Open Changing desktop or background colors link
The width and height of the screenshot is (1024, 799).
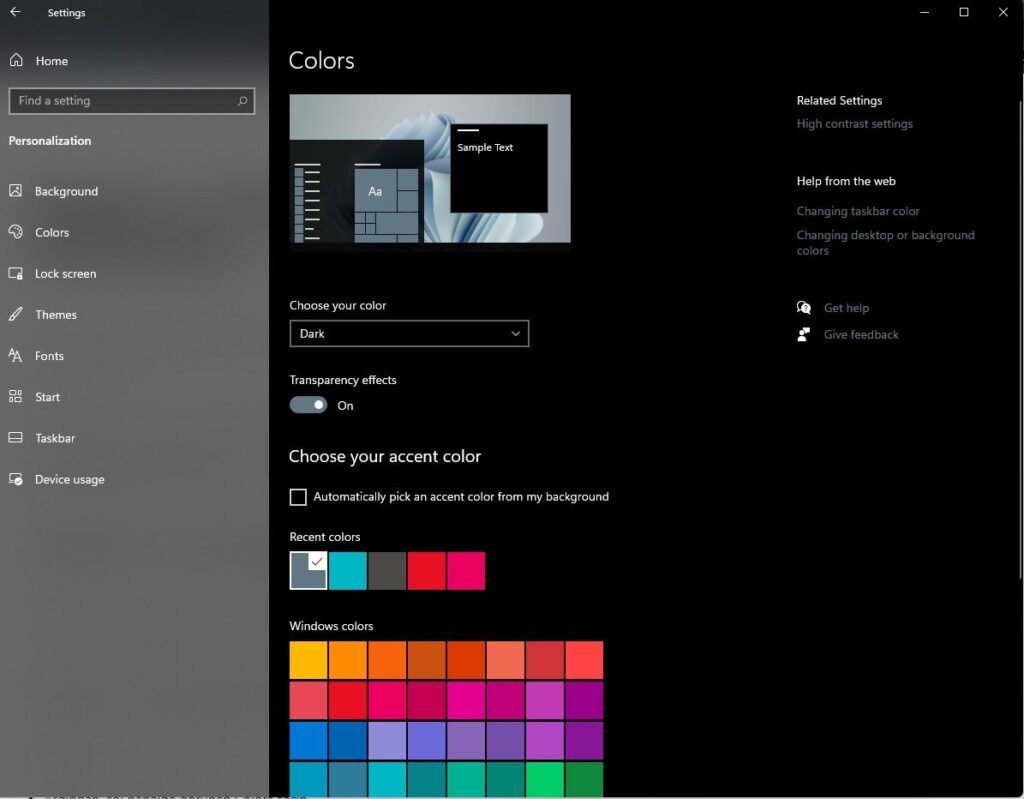point(885,242)
